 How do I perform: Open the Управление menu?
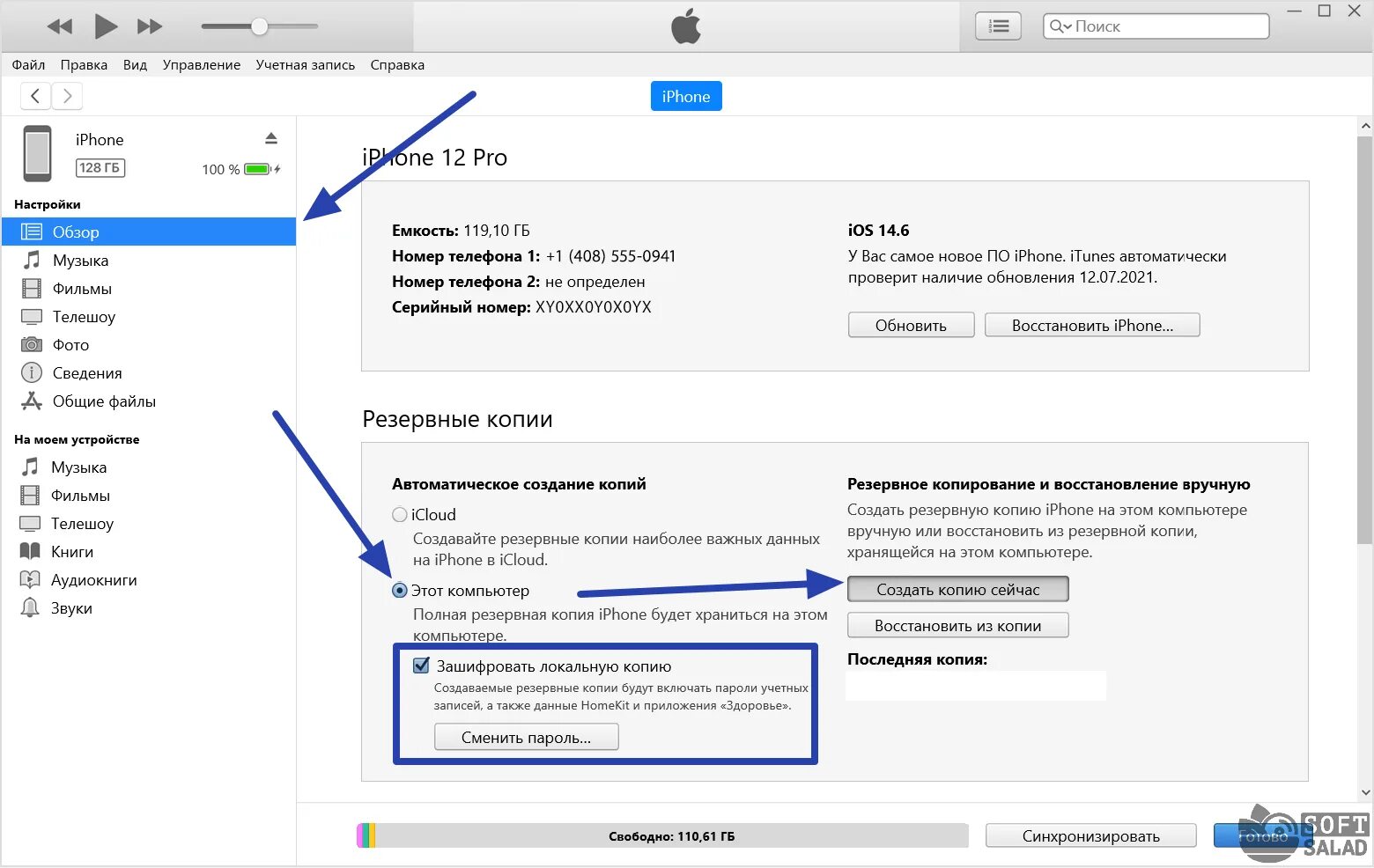[x=201, y=65]
